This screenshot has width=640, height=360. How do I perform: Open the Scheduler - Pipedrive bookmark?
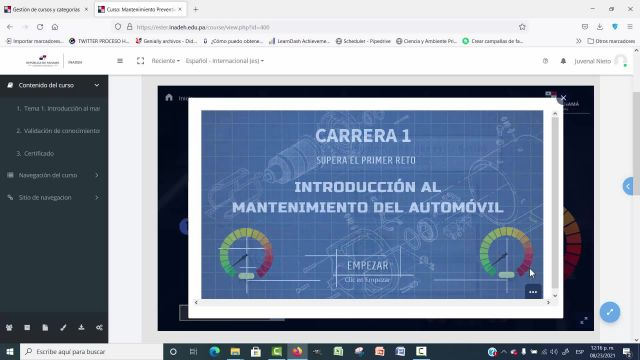pos(363,41)
